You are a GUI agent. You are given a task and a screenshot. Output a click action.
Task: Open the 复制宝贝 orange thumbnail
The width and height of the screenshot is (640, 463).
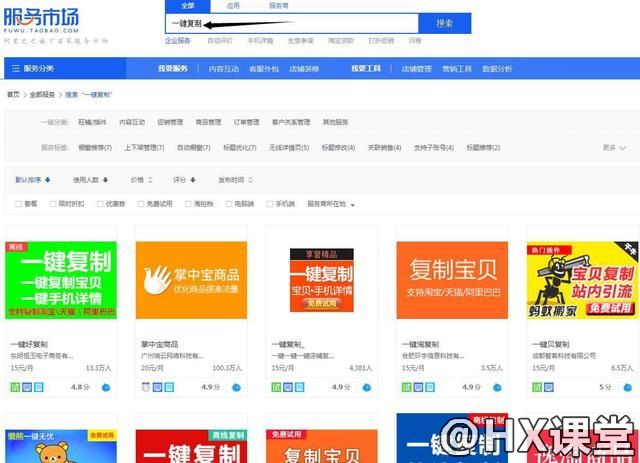click(x=452, y=280)
